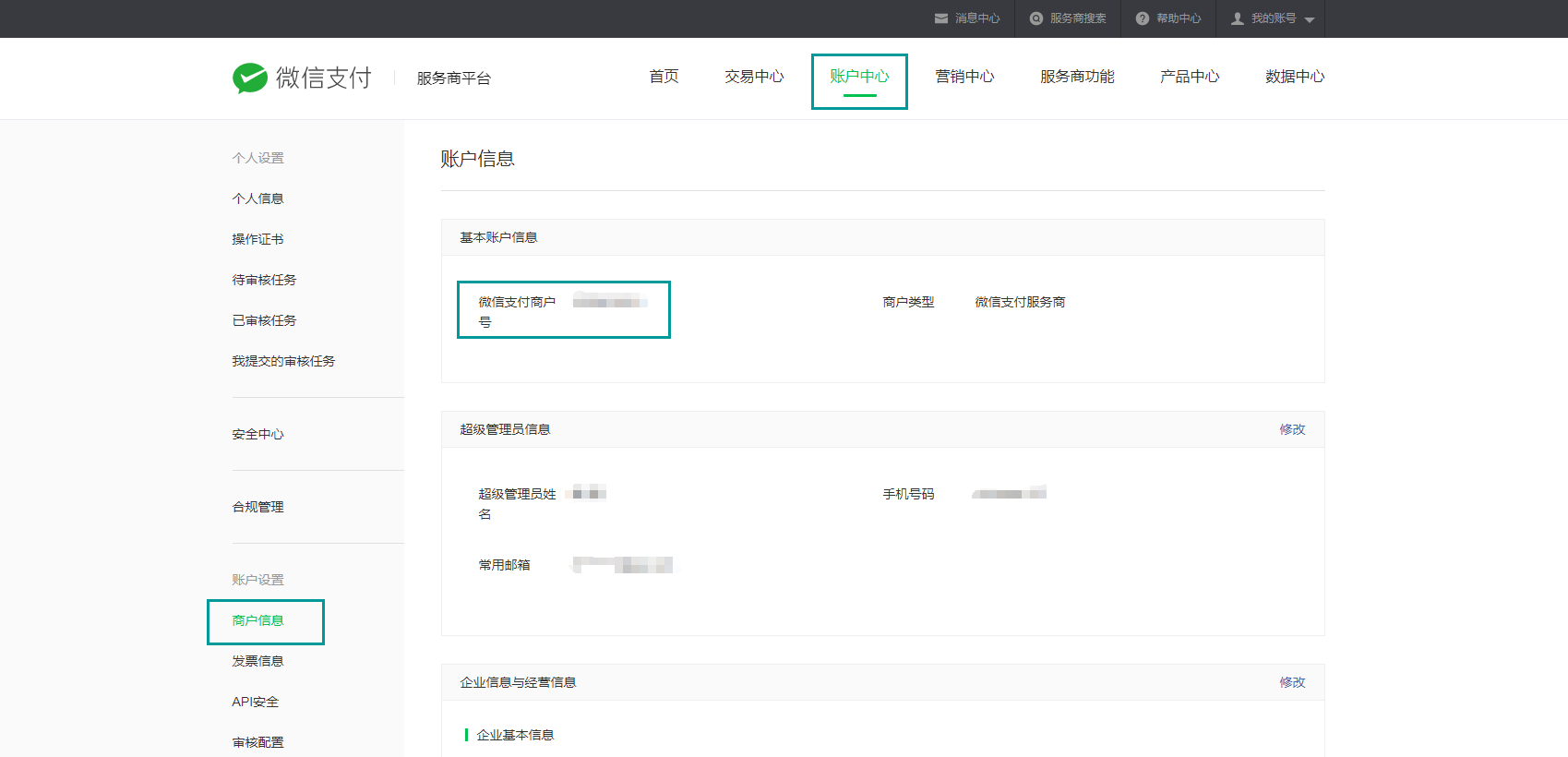This screenshot has width=1568, height=757.
Task: Open 个人信息 in the sidebar
Action: click(257, 198)
